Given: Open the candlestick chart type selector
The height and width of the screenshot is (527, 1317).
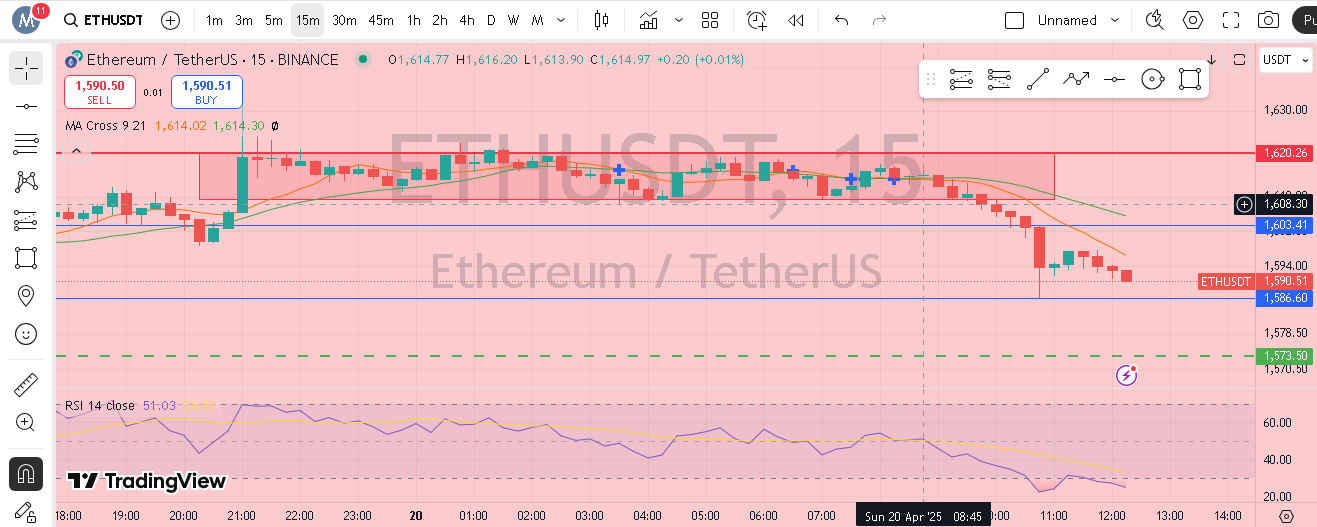Looking at the screenshot, I should [601, 20].
